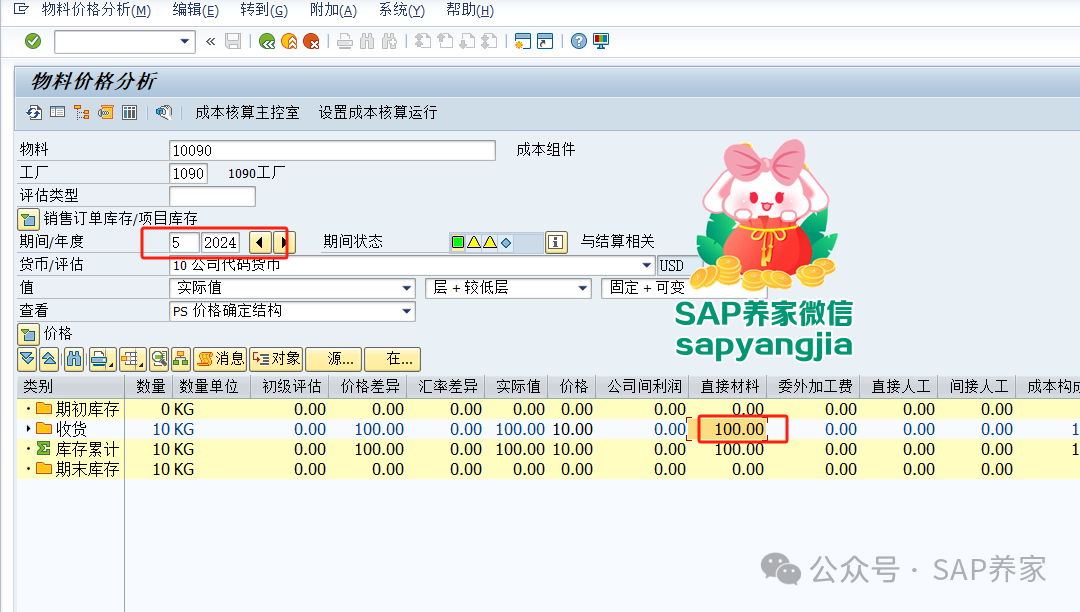Click the period field showing 5

tap(184, 242)
